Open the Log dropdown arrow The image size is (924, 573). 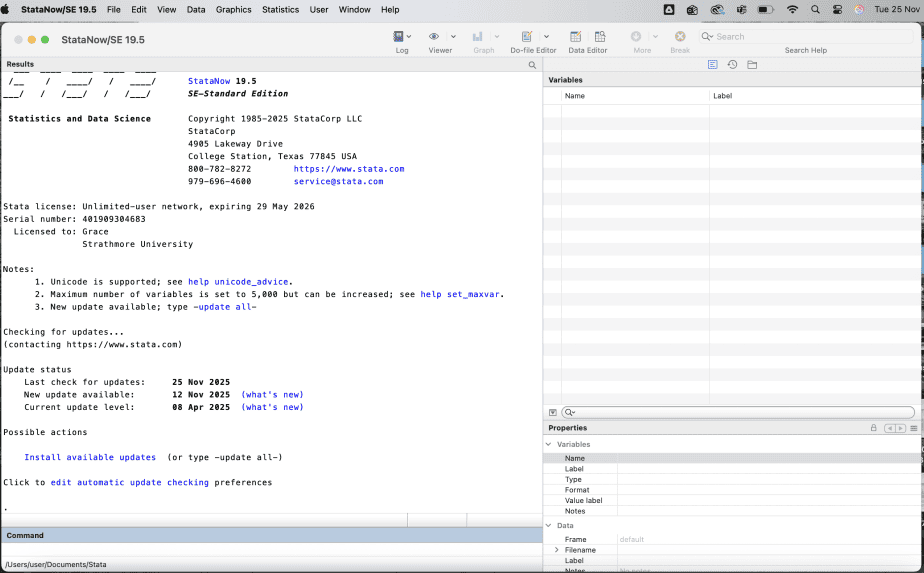click(409, 37)
